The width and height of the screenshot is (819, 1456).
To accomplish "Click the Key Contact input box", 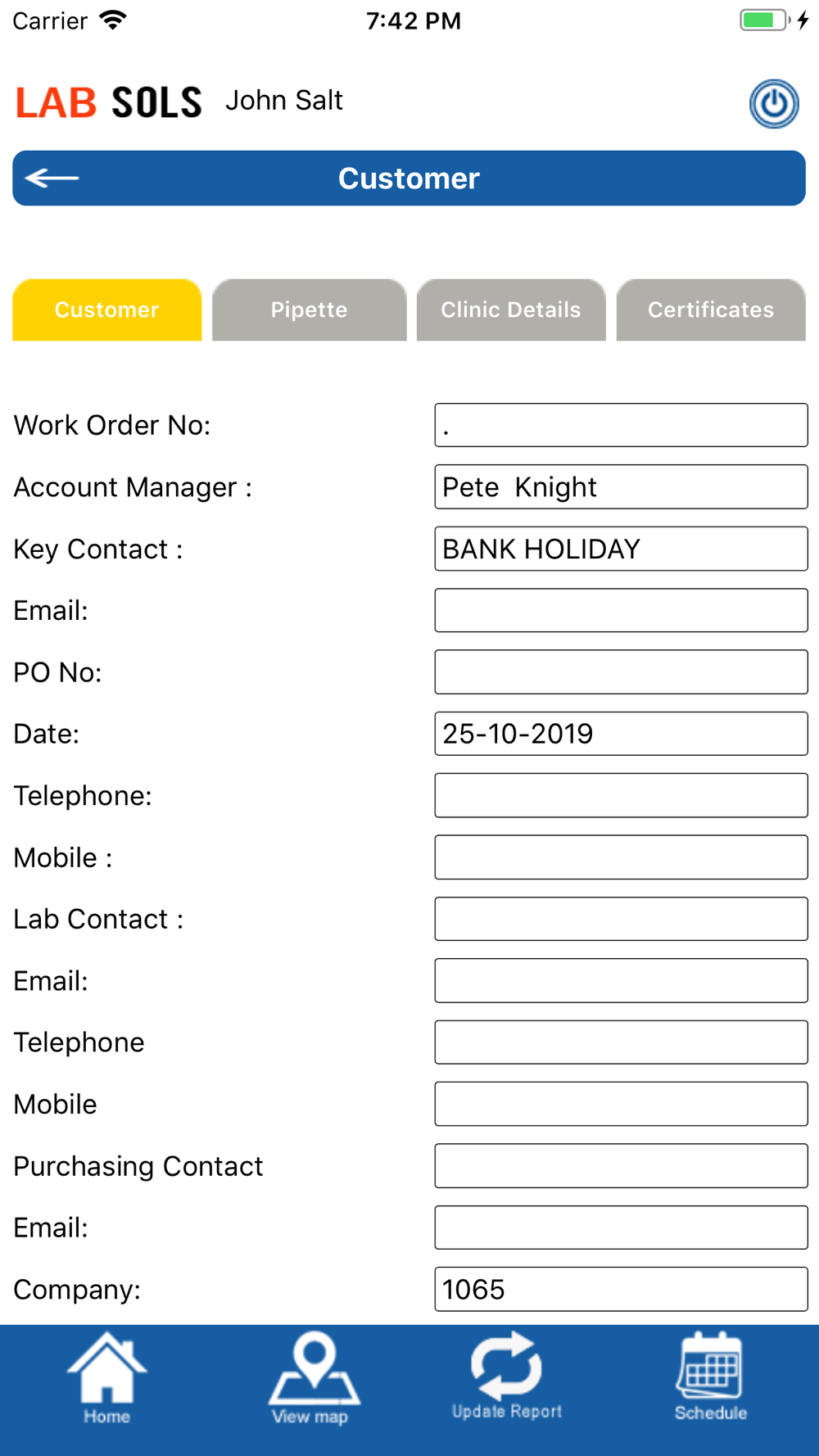I will pyautogui.click(x=621, y=549).
